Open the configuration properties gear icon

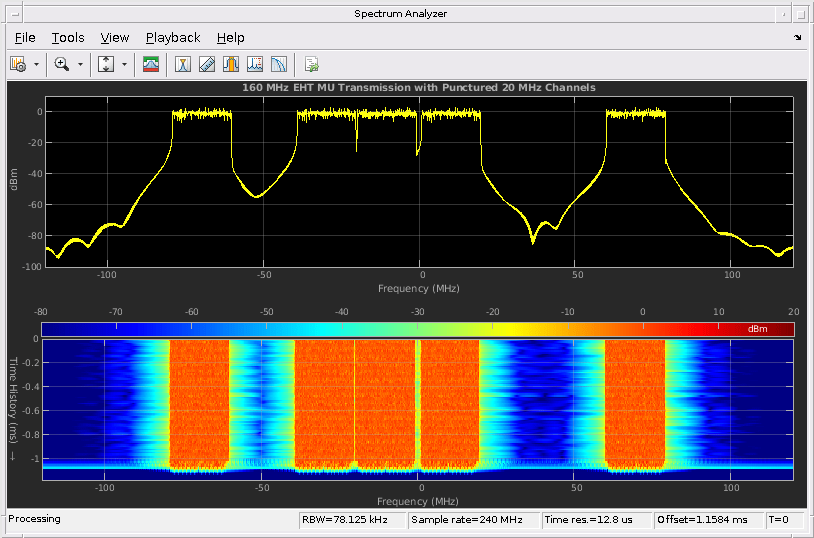click(x=18, y=64)
